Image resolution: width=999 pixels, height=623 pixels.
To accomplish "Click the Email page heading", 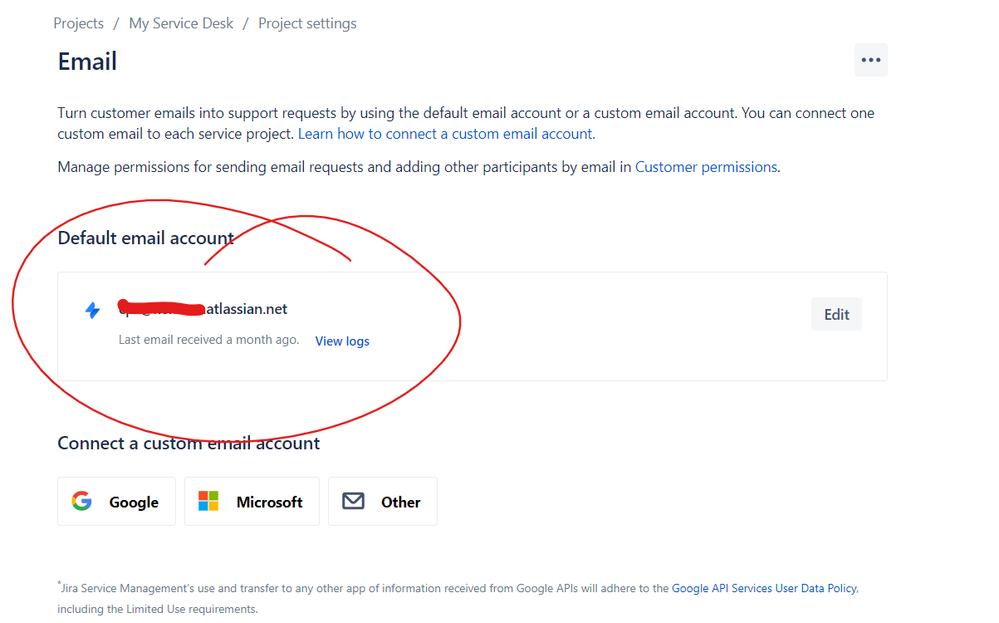I will click(x=87, y=61).
